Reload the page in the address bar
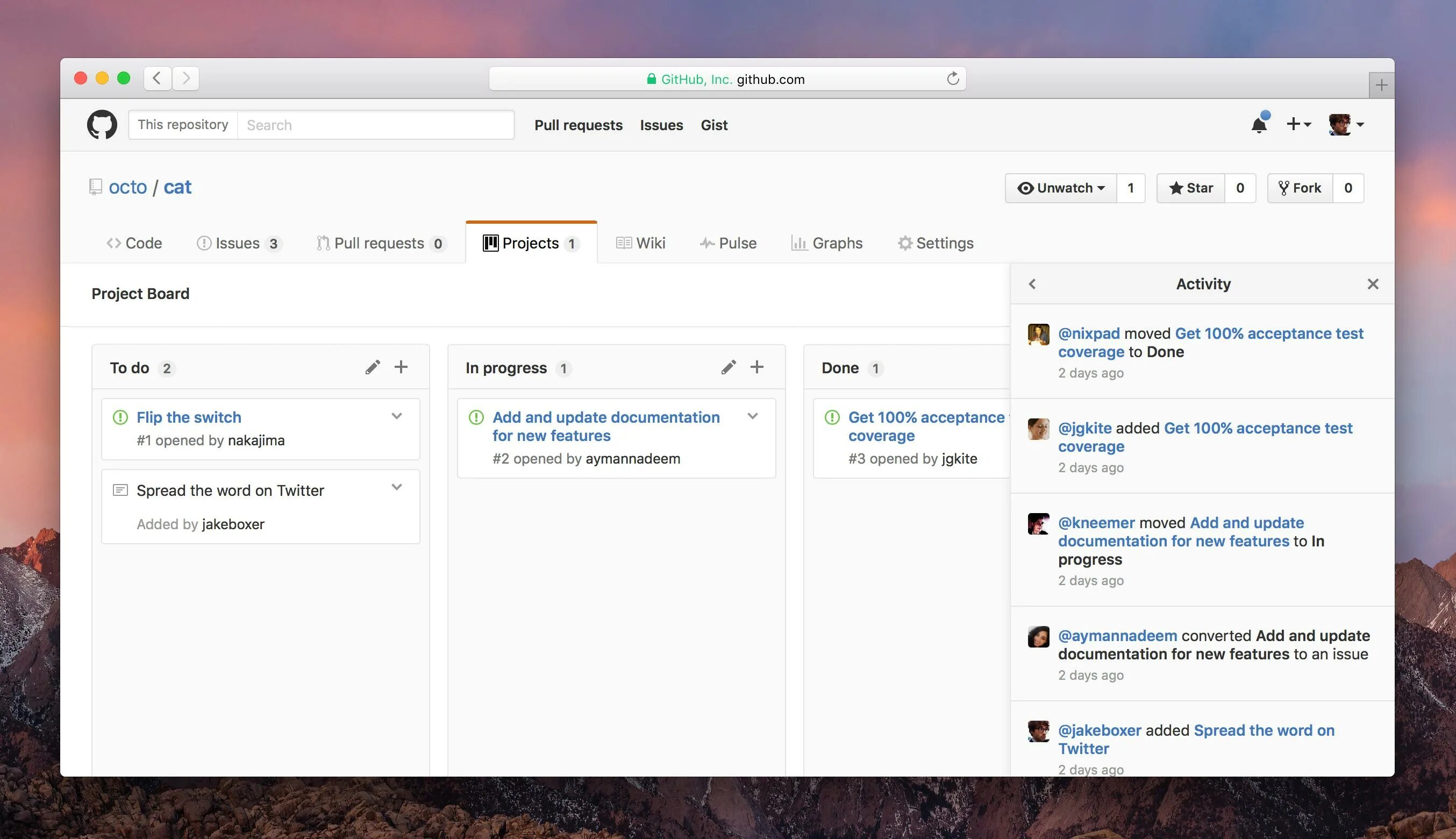Viewport: 1456px width, 839px height. [953, 79]
